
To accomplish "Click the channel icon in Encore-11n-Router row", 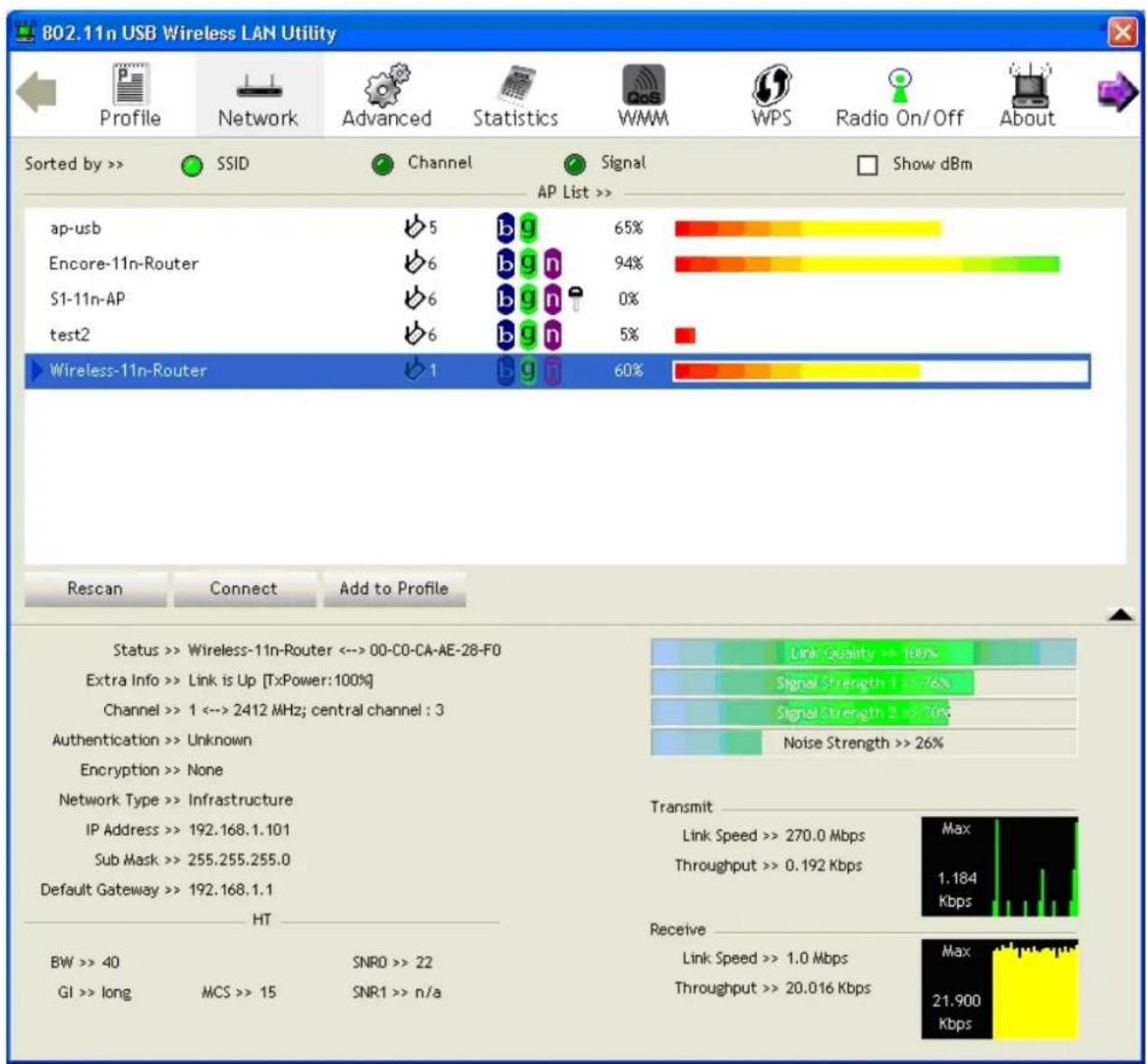I will pos(415,262).
